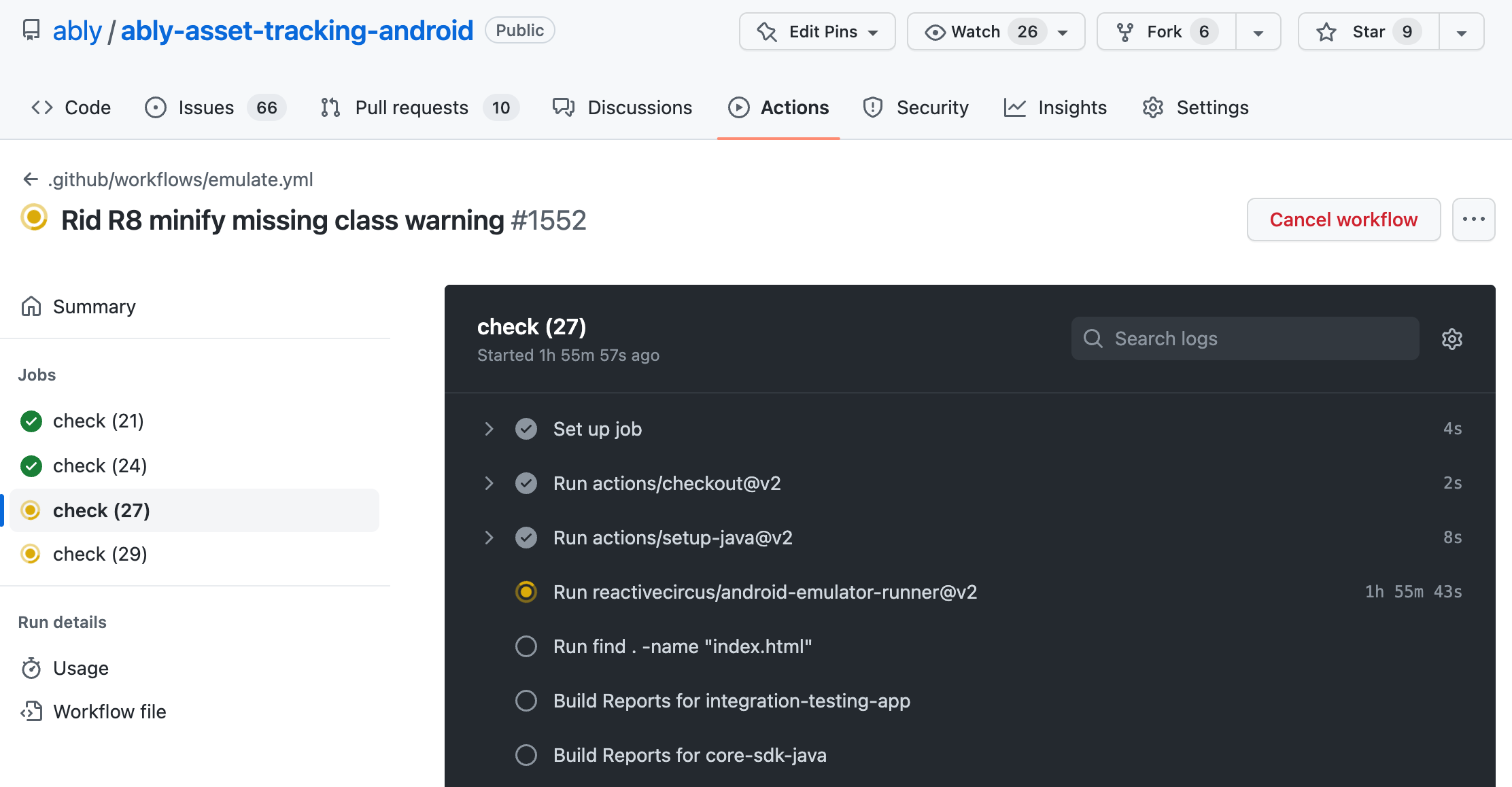The width and height of the screenshot is (1512, 787).
Task: Click the yellow progress indicator on check (27)
Action: coord(31,510)
